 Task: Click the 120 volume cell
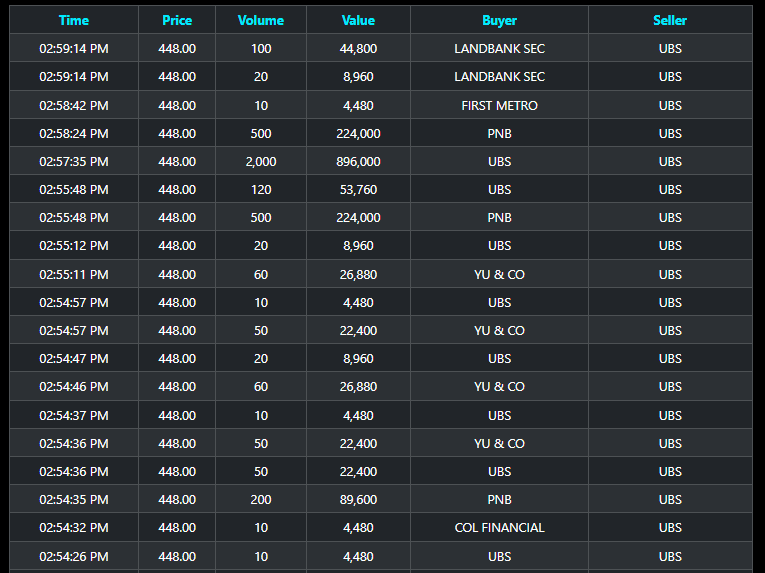coord(261,189)
